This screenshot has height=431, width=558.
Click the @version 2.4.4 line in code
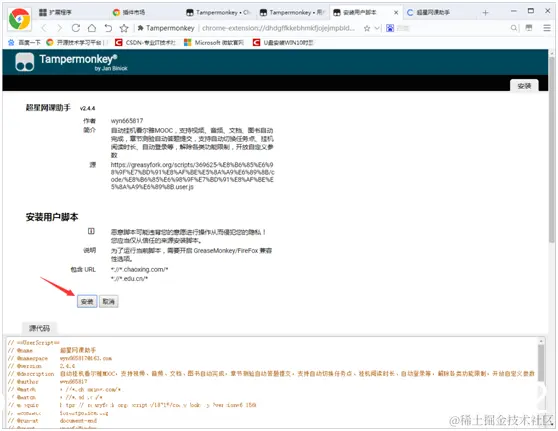tap(41, 366)
